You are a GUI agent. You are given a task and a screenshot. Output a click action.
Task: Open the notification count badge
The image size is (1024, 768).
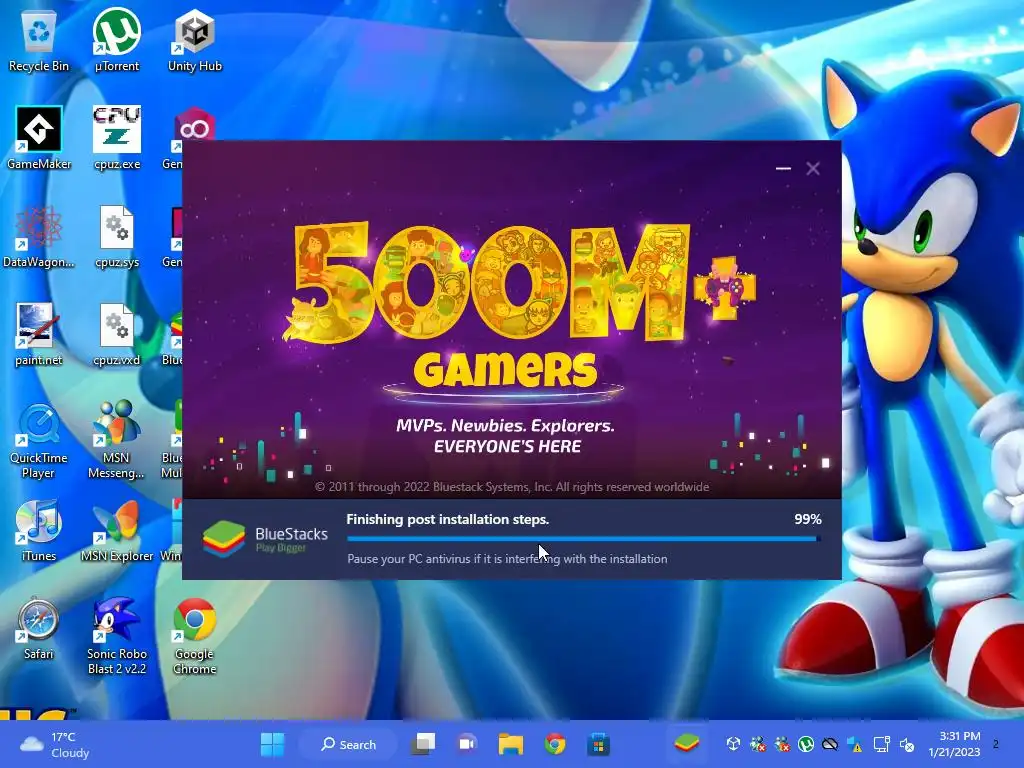tap(995, 744)
